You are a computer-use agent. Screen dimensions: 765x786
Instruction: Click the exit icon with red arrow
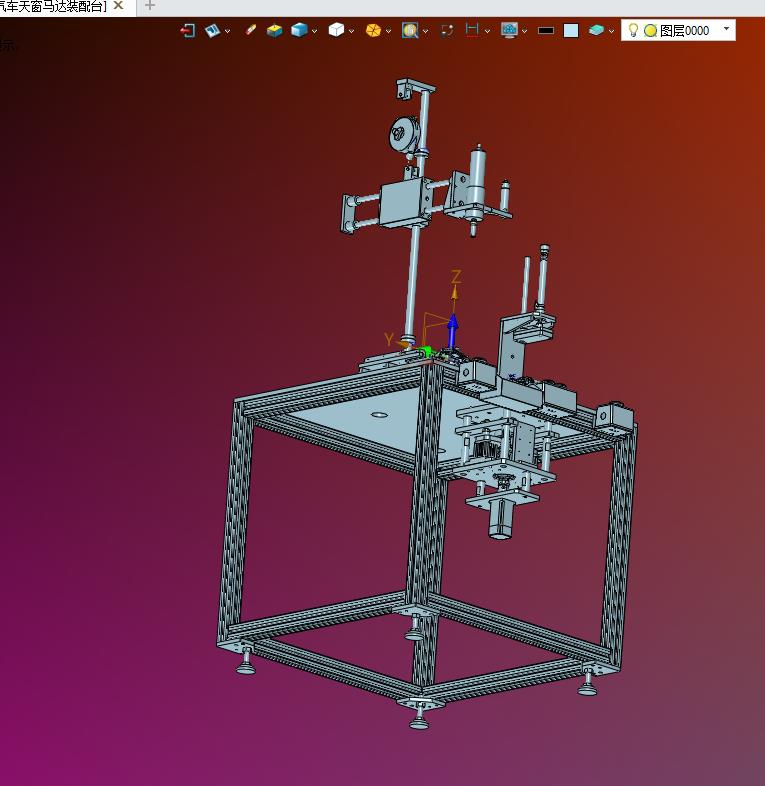click(x=187, y=30)
